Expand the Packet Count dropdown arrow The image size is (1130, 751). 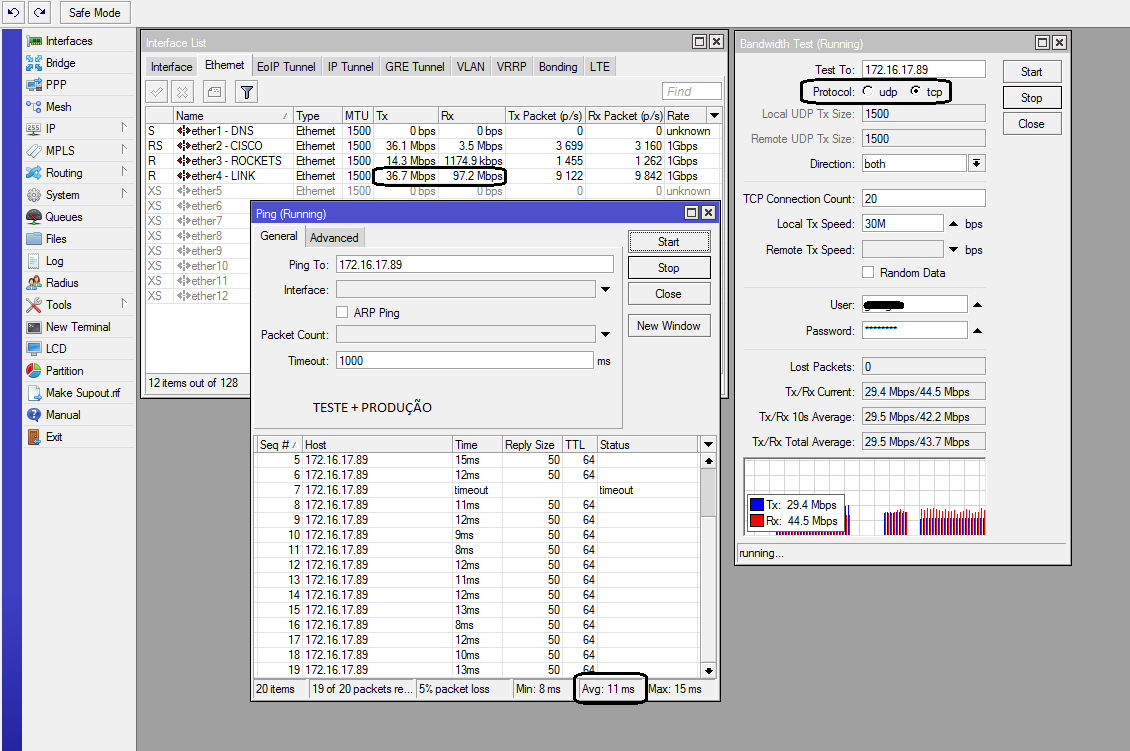click(604, 335)
